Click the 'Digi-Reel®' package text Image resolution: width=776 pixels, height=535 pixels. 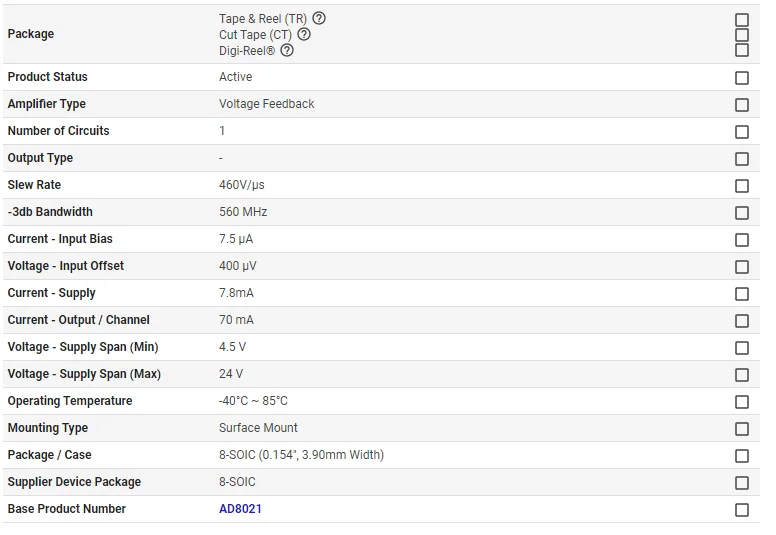tap(247, 50)
